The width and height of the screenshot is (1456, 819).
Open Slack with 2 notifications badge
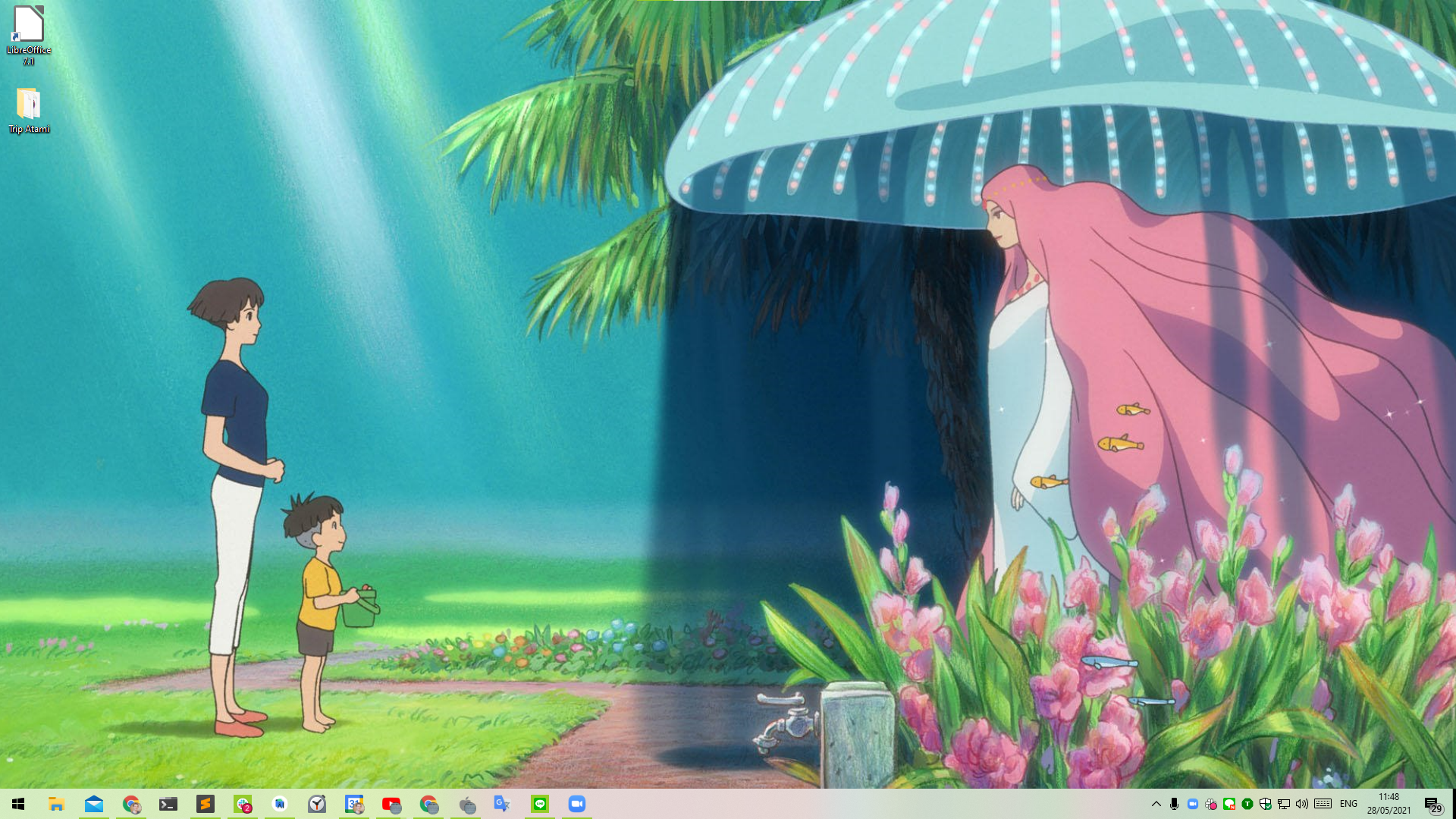243,804
